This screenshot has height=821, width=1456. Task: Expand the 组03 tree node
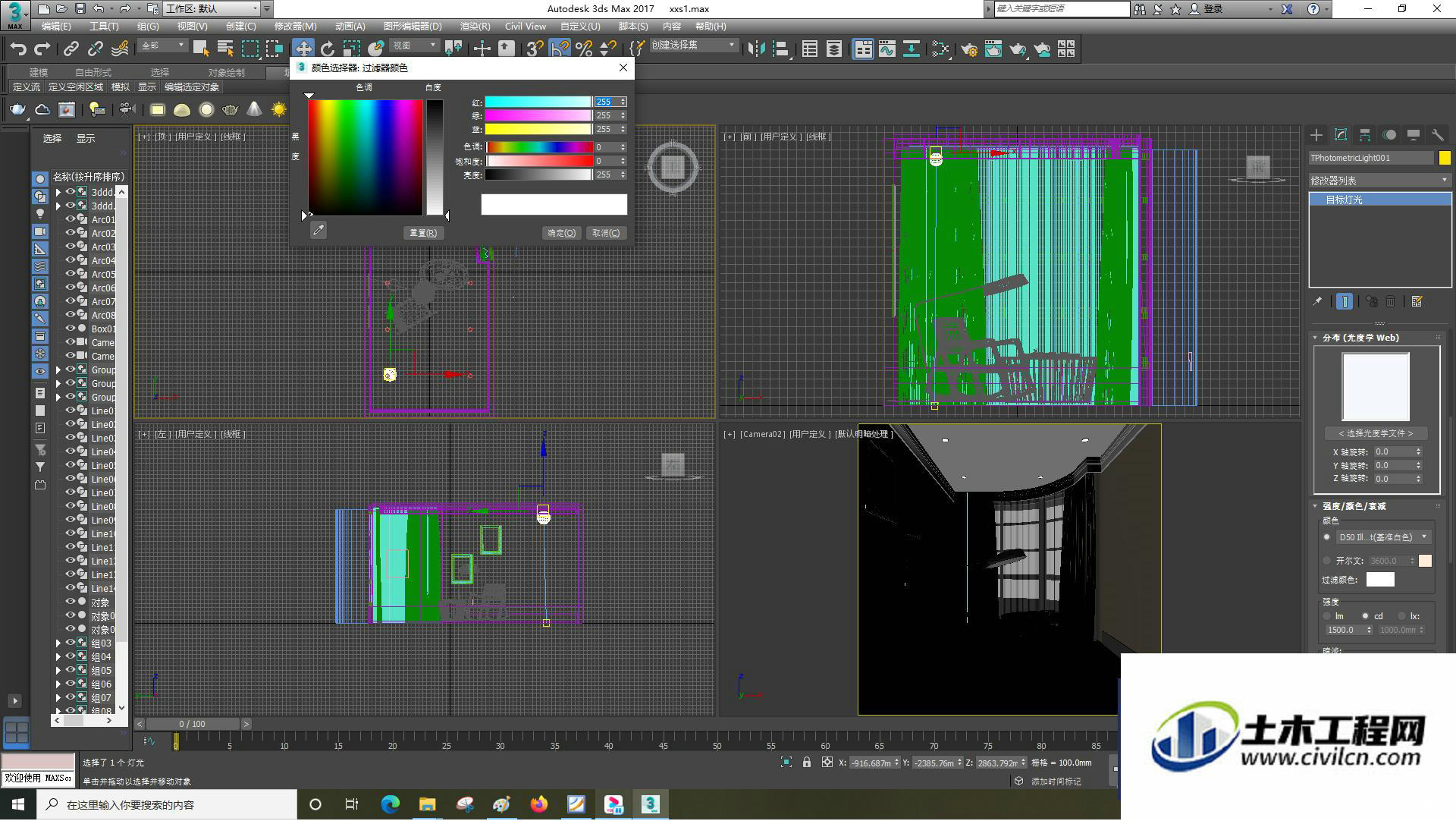tap(58, 643)
